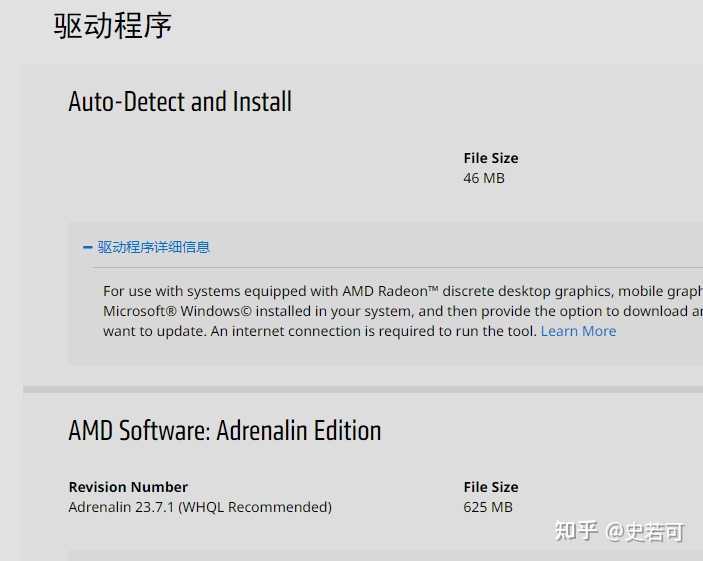703x561 pixels.
Task: Click File Size label above 625 MB
Action: (491, 487)
